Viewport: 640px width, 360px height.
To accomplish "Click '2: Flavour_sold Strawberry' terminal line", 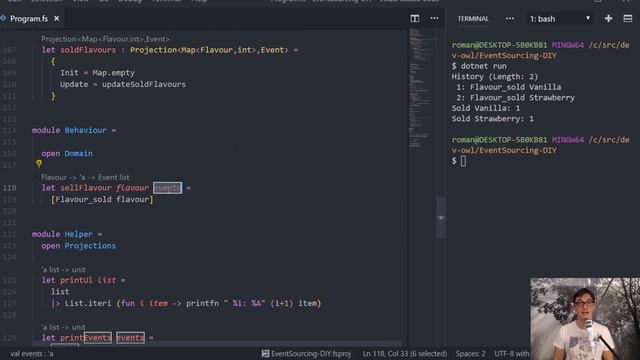I will tap(516, 98).
